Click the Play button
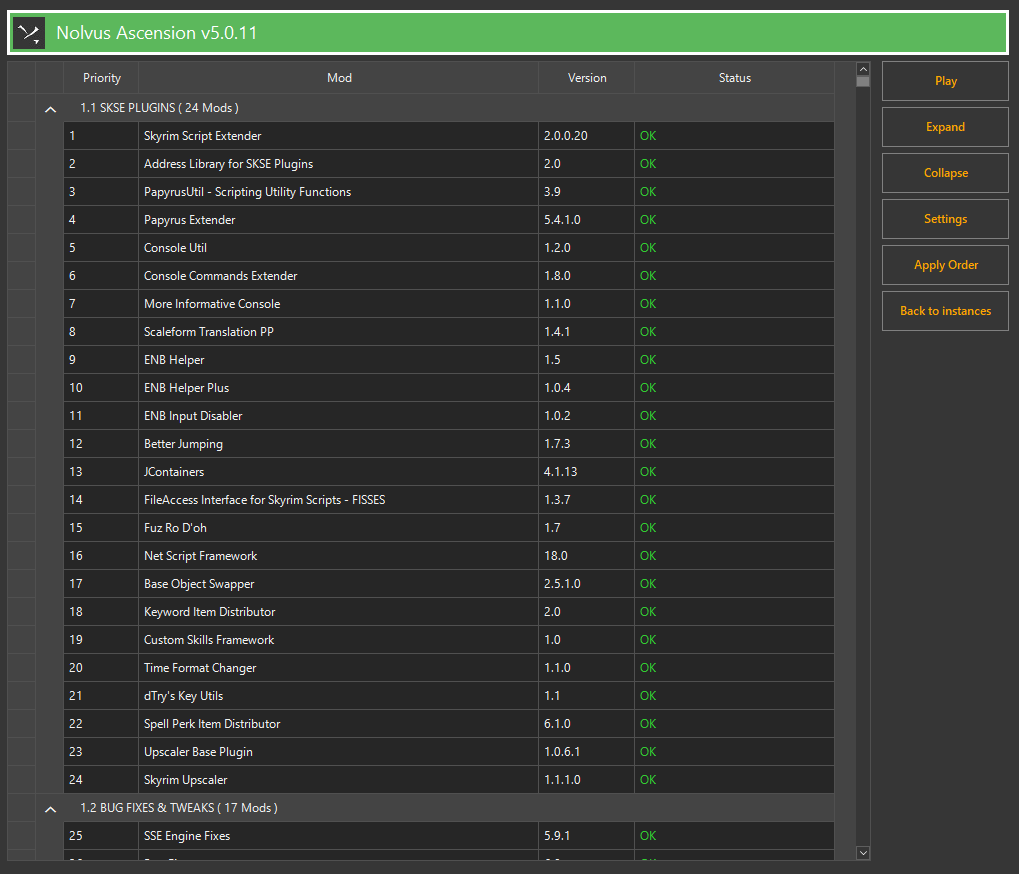 pyautogui.click(x=945, y=81)
